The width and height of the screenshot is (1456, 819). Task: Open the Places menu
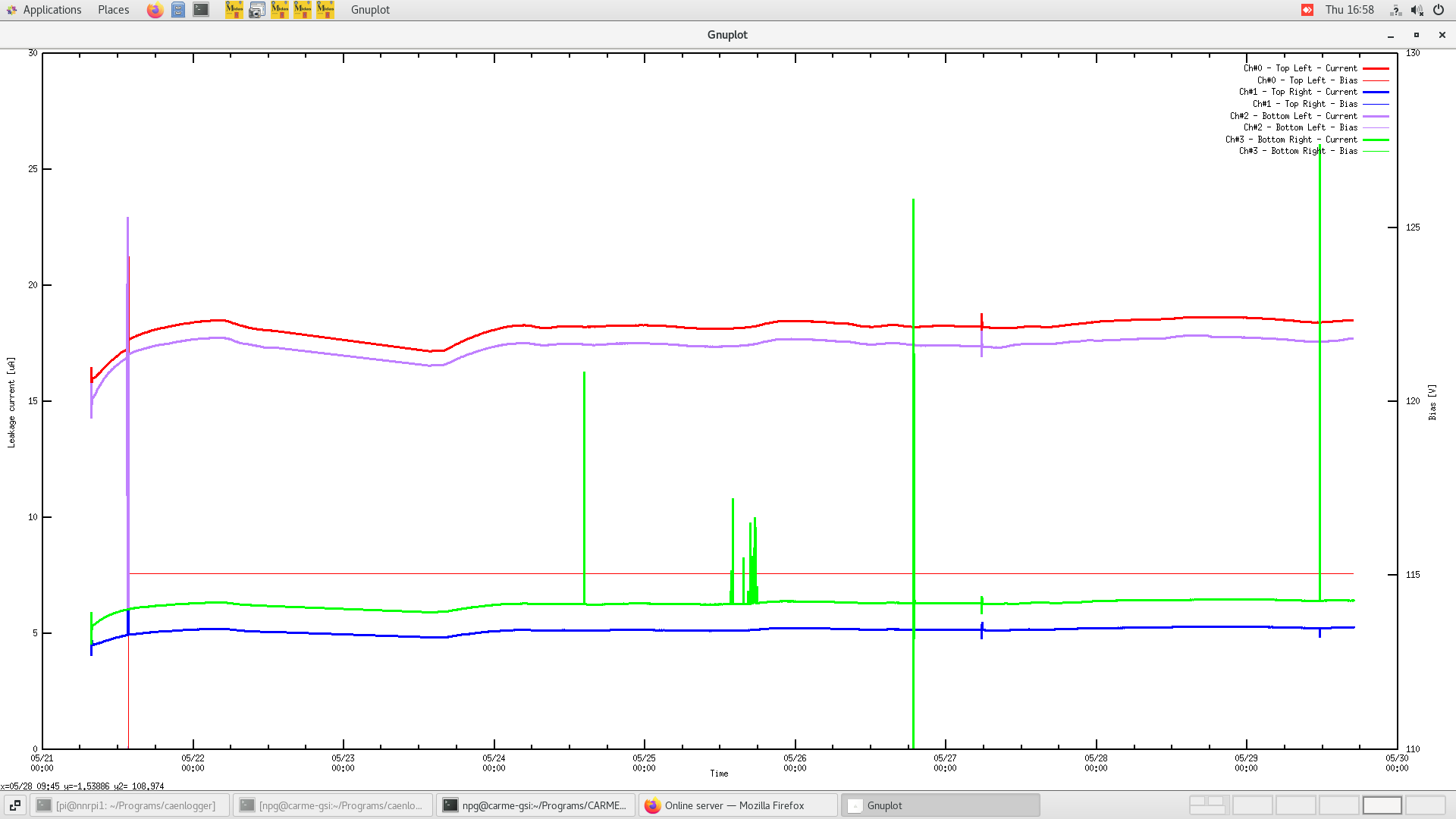[x=112, y=10]
